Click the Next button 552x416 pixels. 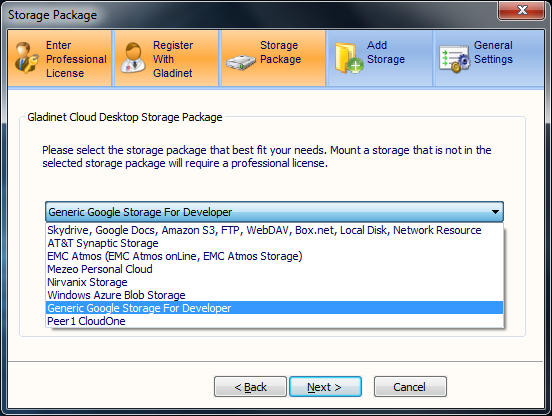coord(325,387)
